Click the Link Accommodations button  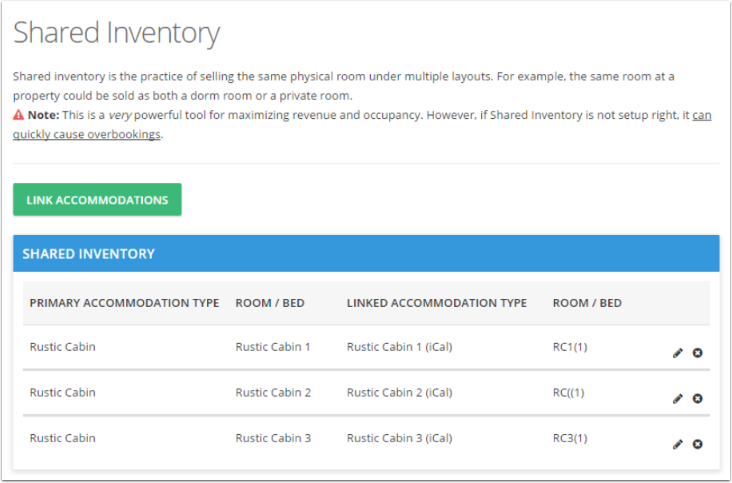(x=97, y=200)
